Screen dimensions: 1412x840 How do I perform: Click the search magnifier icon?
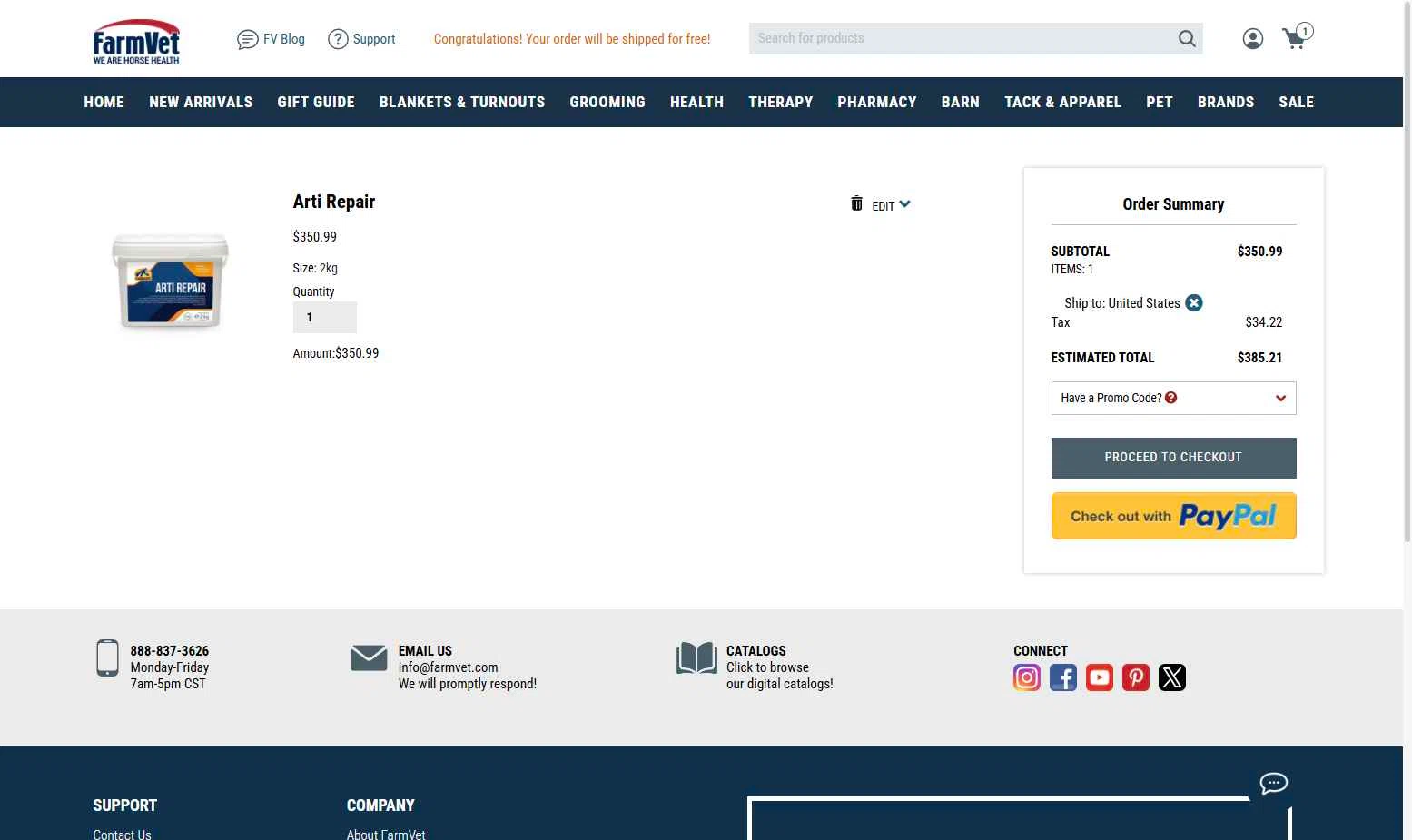pyautogui.click(x=1187, y=38)
